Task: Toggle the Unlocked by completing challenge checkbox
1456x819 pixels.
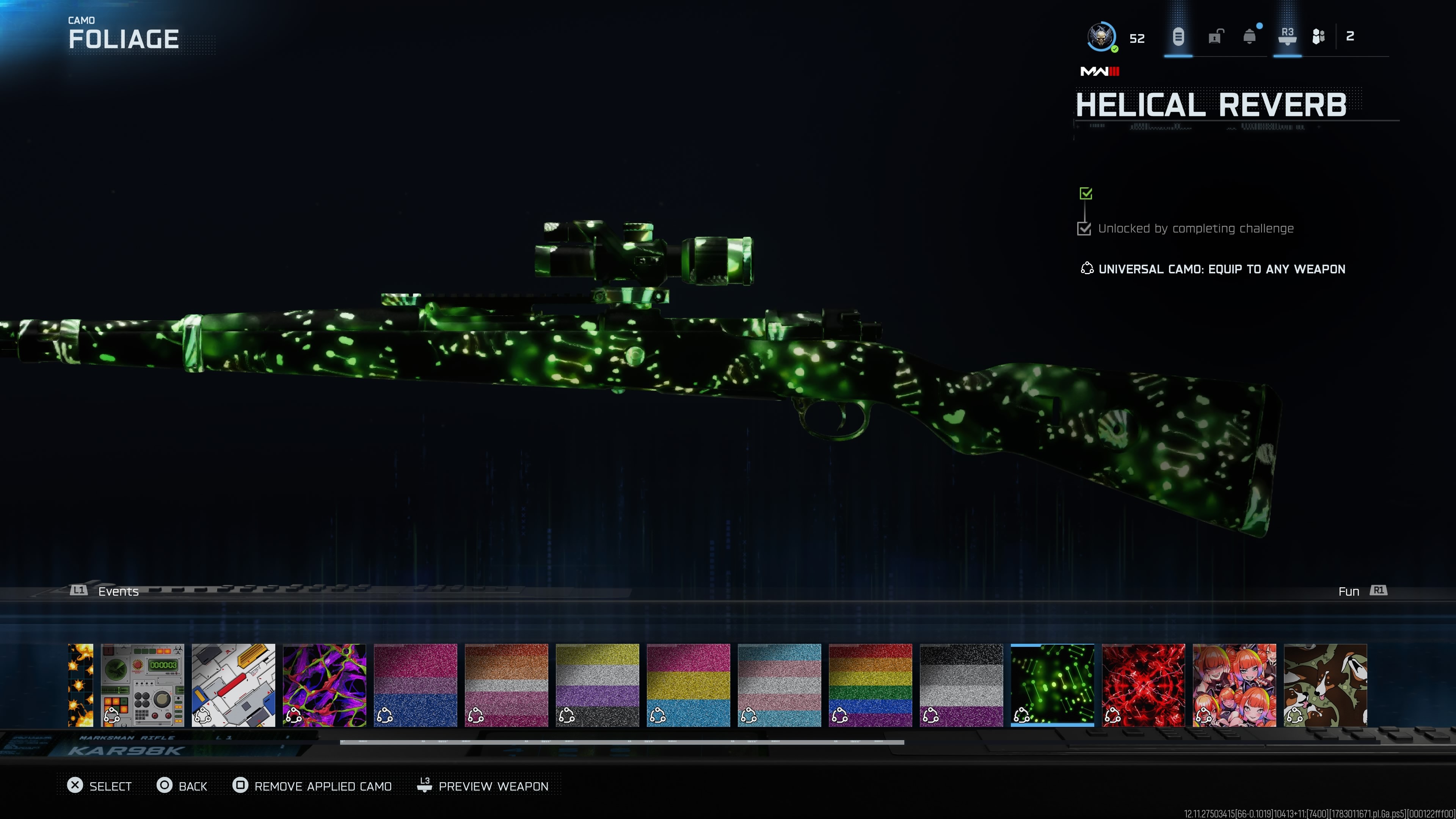Action: point(1084,228)
